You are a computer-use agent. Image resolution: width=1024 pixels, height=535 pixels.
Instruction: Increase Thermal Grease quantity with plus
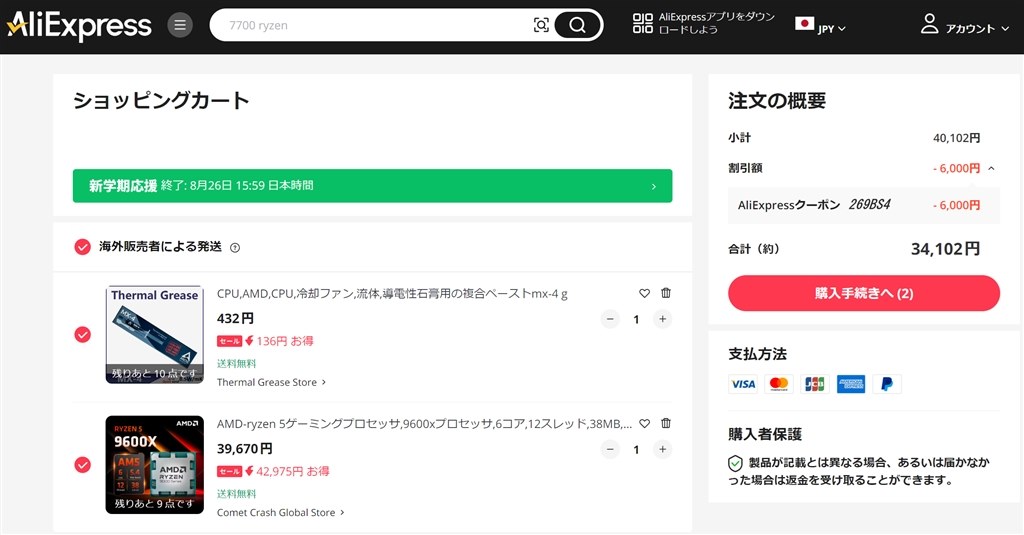click(662, 319)
